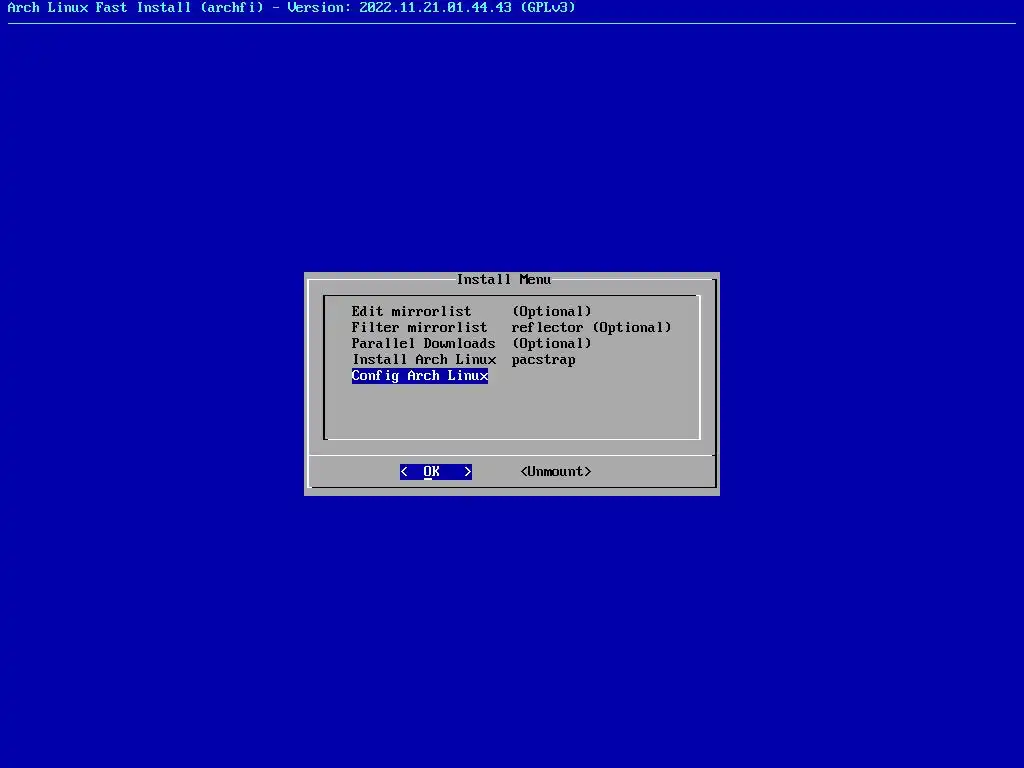Click the Install Menu dialog title

pyautogui.click(x=504, y=280)
